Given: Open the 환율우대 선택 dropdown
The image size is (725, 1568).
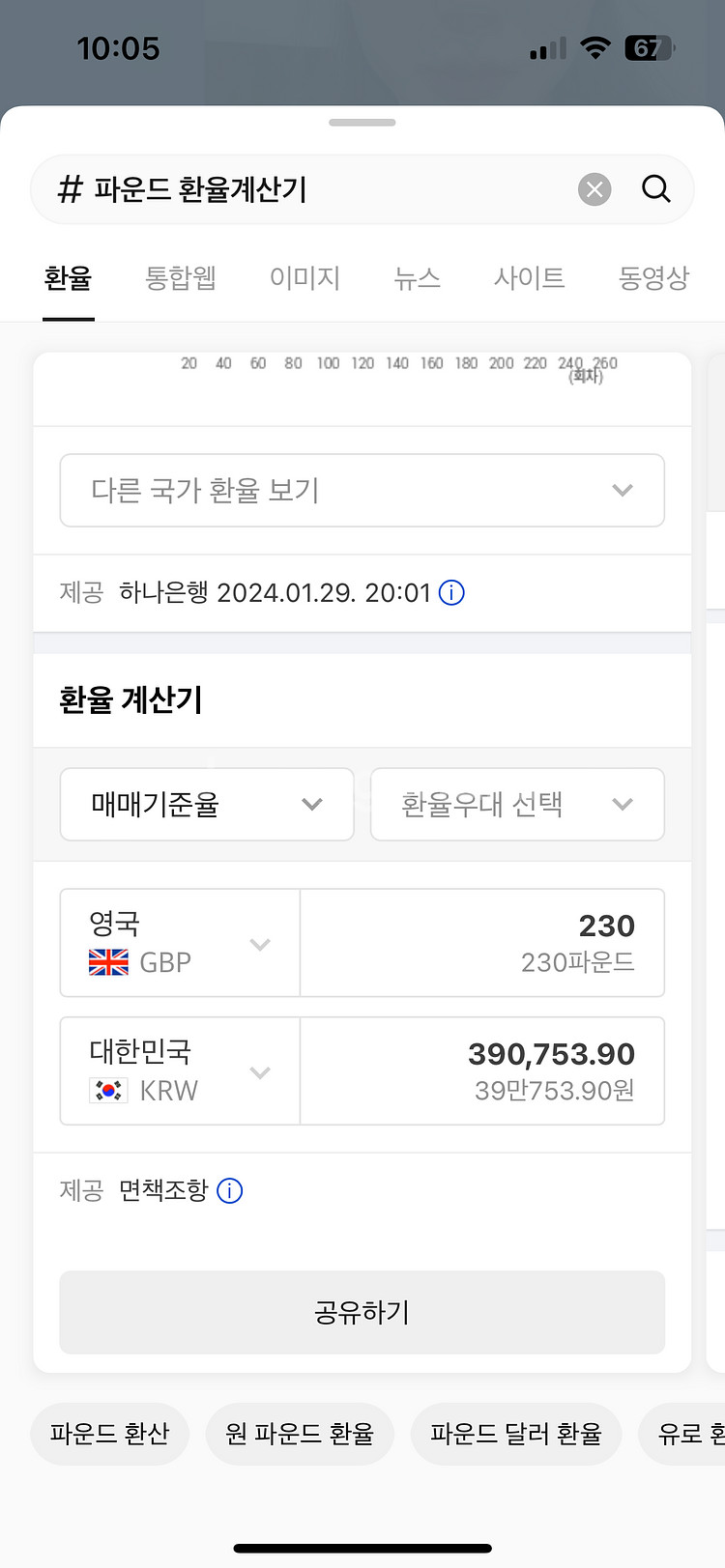Looking at the screenshot, I should [517, 804].
